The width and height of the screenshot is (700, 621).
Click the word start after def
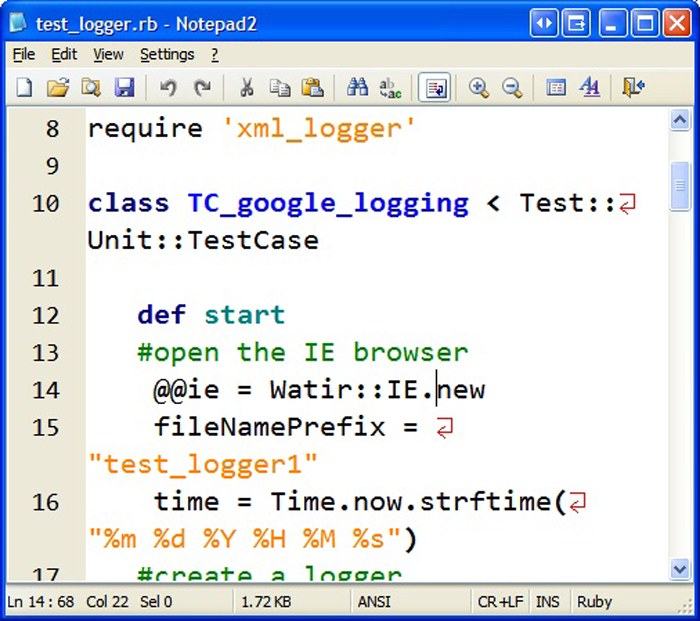245,315
